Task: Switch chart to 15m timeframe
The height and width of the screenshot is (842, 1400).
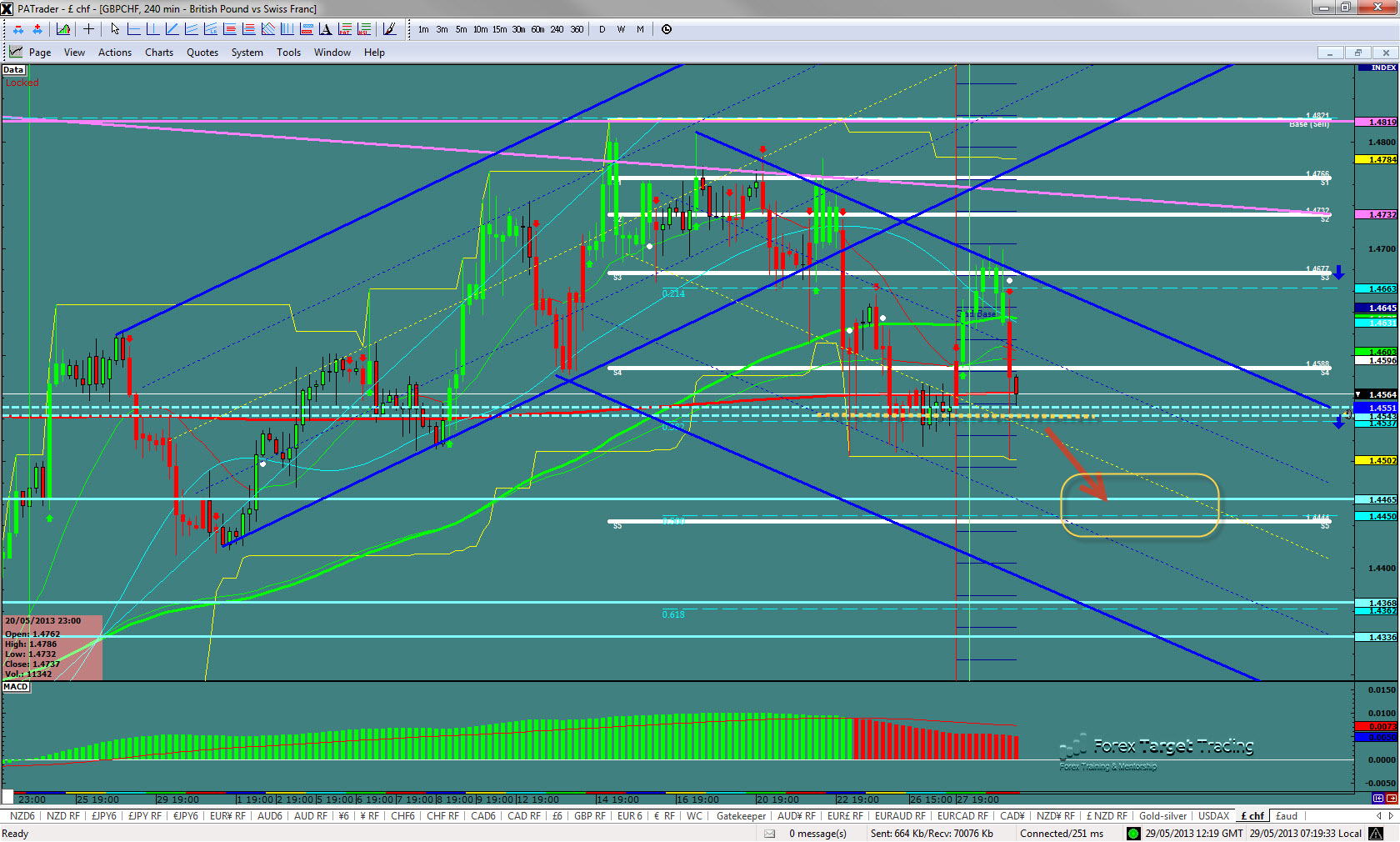Action: (x=499, y=29)
